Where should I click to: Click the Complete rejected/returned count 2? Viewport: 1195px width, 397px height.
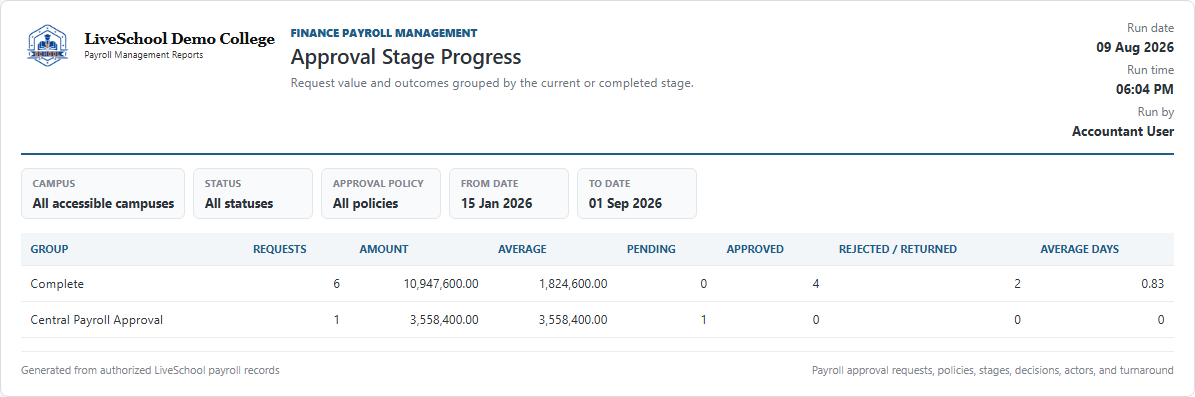click(1017, 284)
